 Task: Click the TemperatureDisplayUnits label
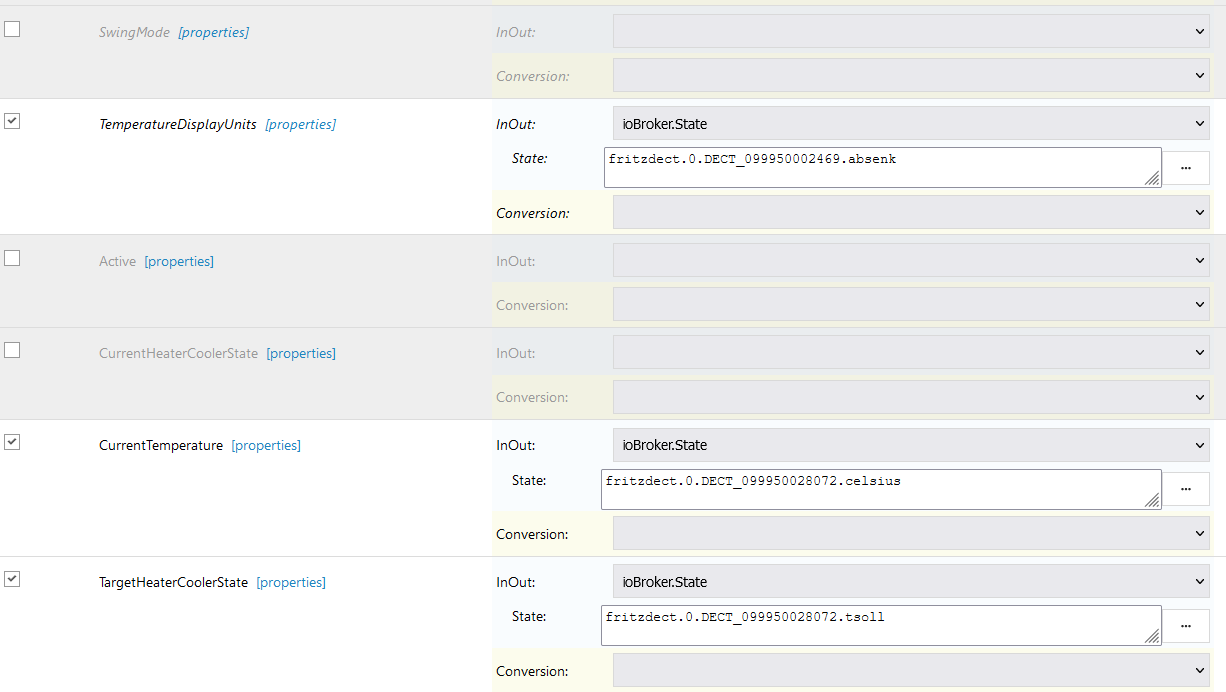[x=178, y=124]
